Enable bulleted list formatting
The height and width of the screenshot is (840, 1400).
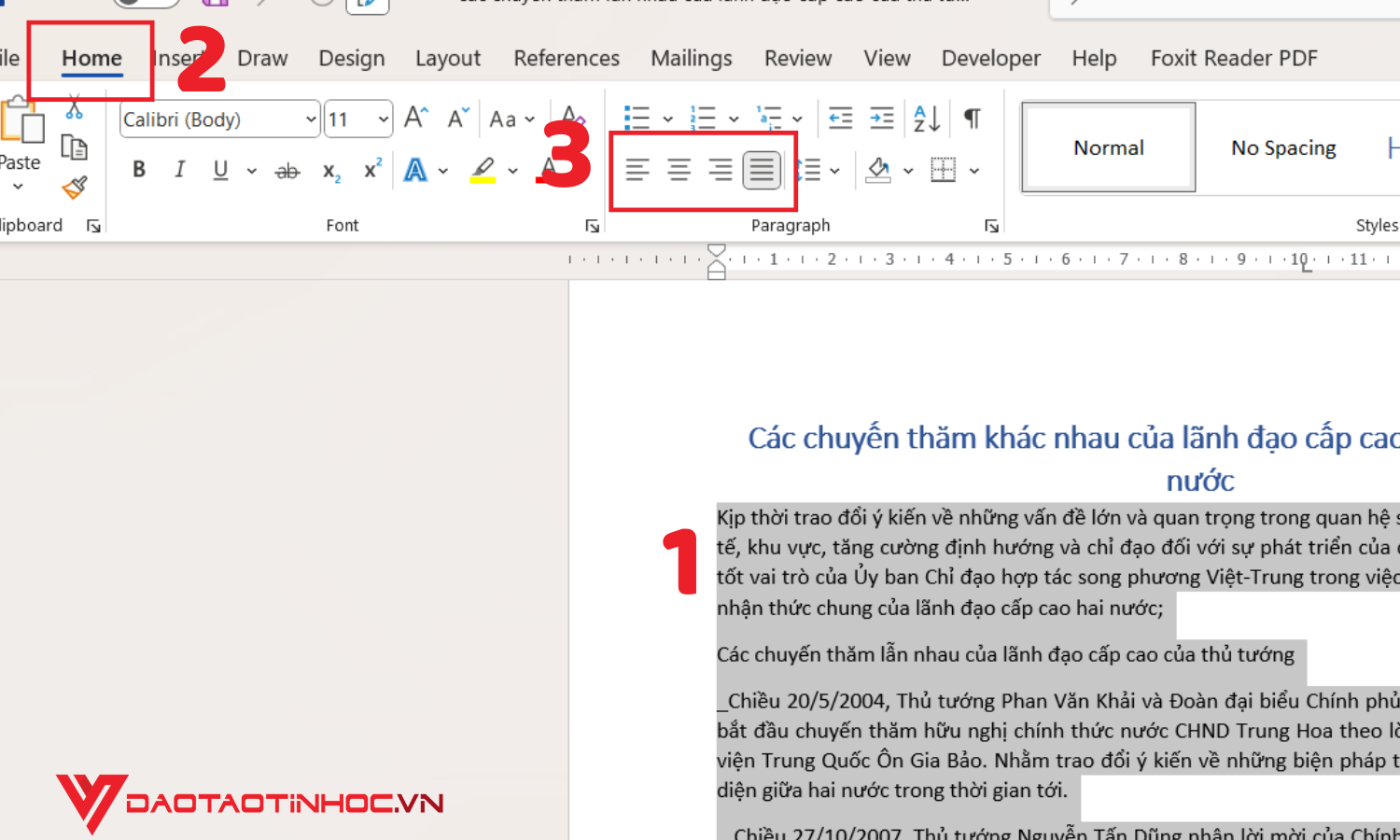pyautogui.click(x=637, y=119)
